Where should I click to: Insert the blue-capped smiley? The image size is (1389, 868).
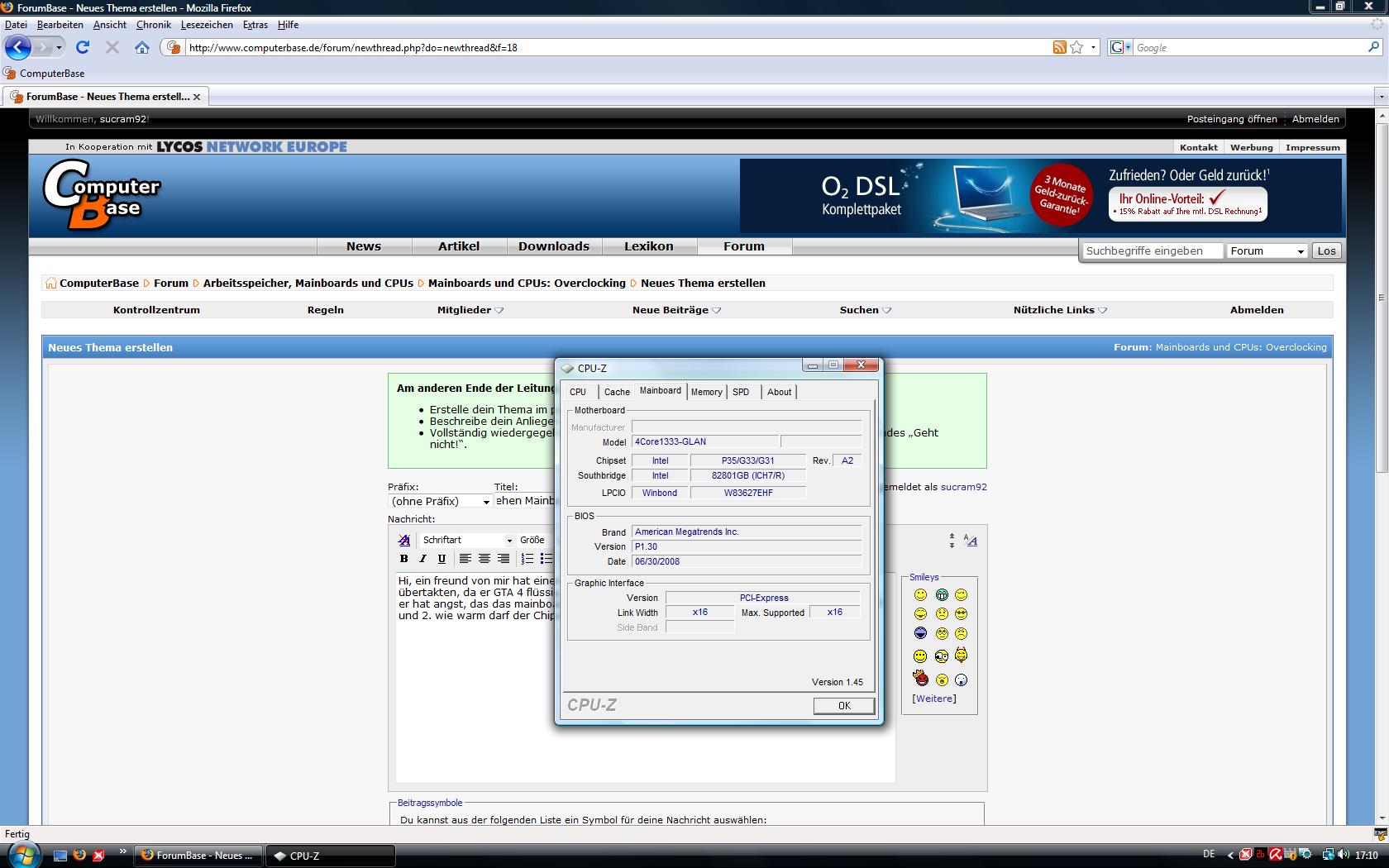point(920,633)
